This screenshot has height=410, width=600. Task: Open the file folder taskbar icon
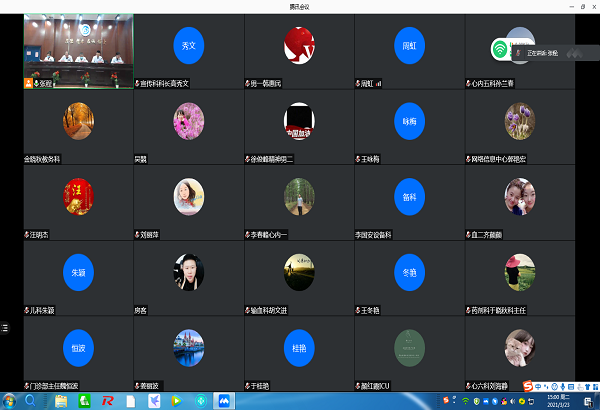[61, 401]
